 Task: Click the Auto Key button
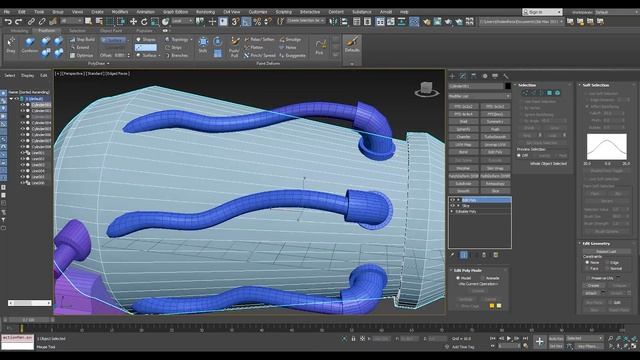coord(556,339)
